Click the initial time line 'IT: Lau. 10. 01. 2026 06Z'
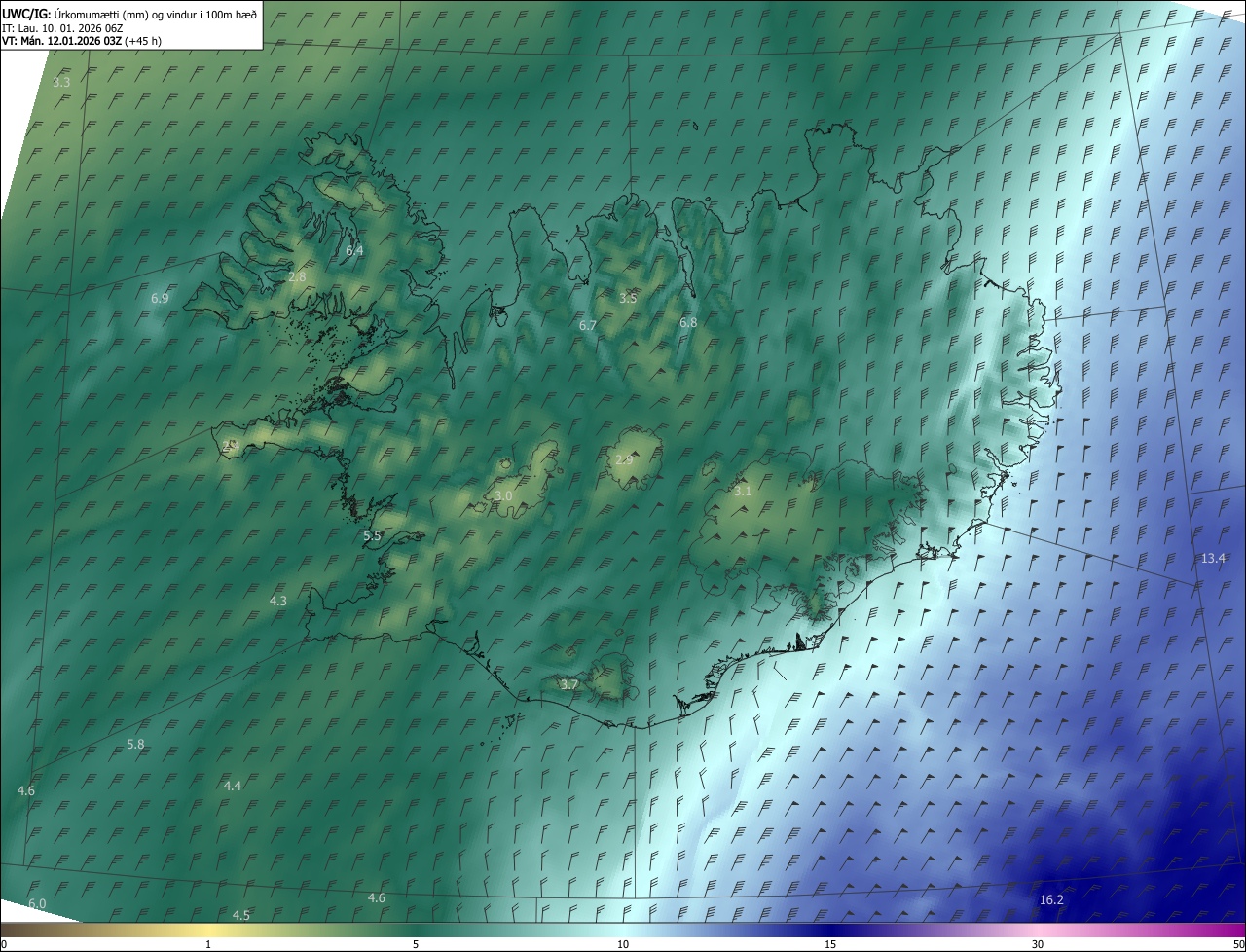The height and width of the screenshot is (952, 1246). click(x=62, y=27)
